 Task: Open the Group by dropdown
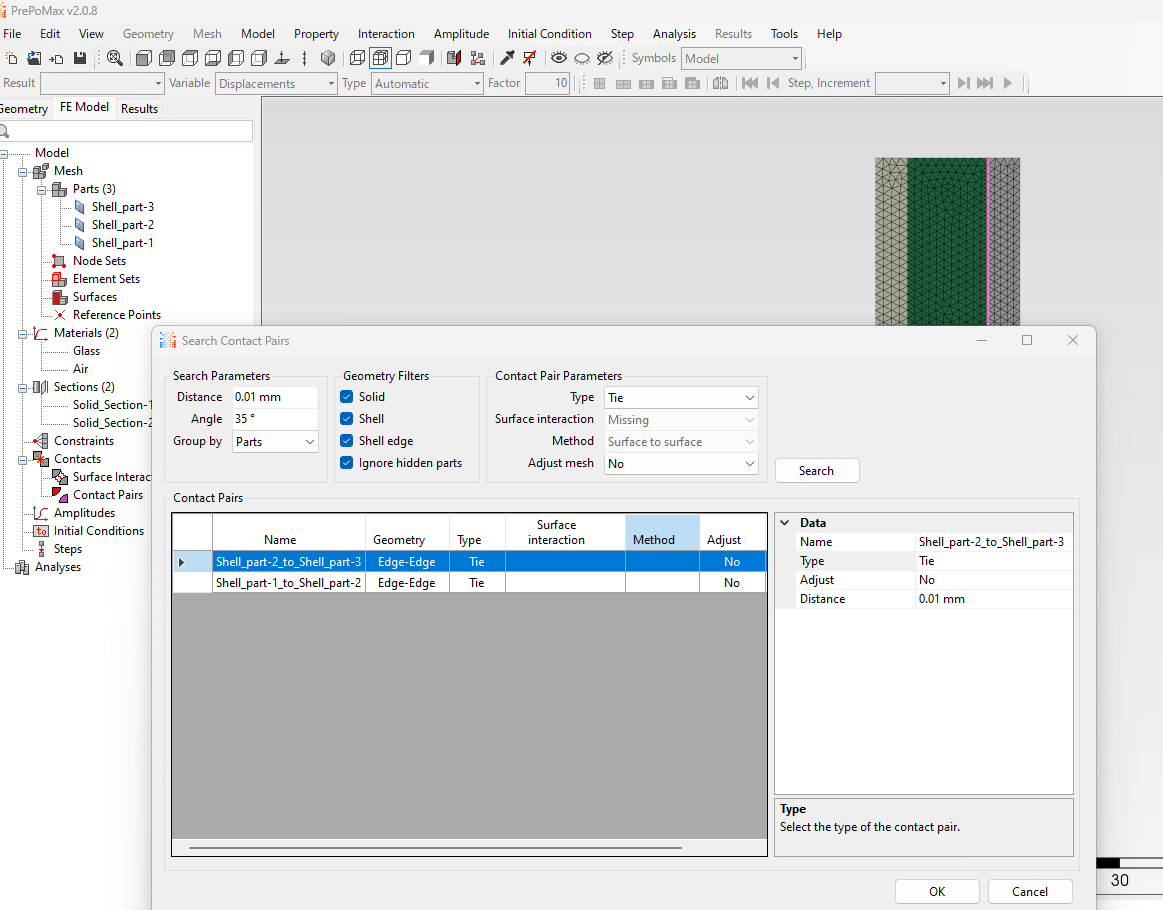pos(275,441)
